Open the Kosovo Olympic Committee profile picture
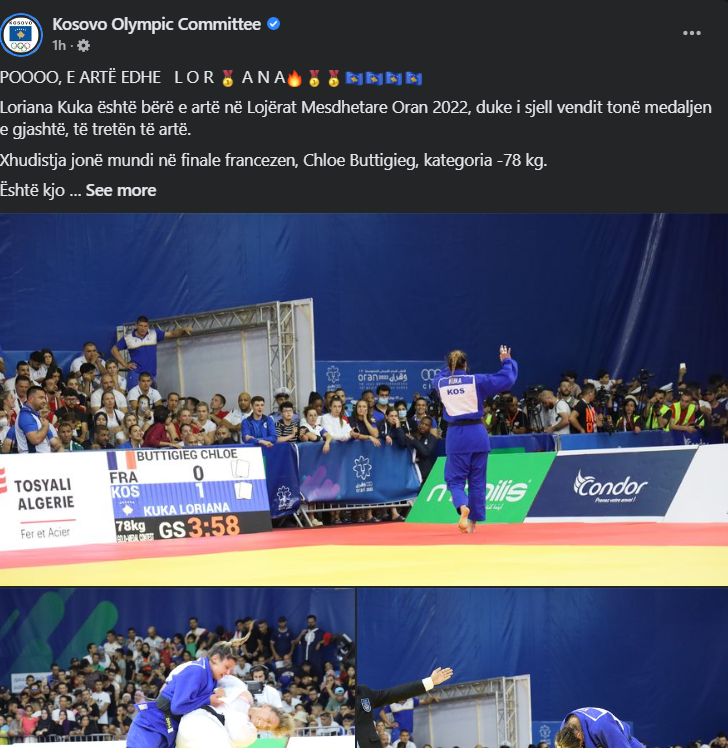Screen dimensions: 728x748 tap(21, 34)
